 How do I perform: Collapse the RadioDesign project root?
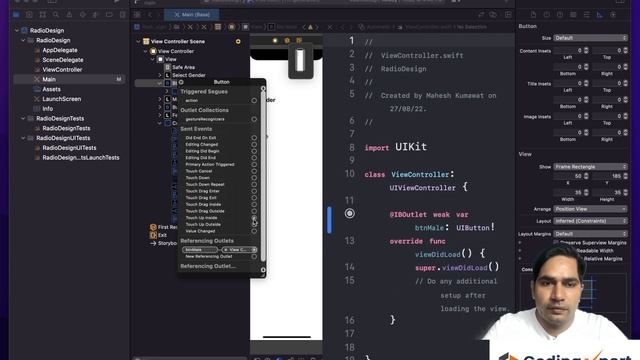click(17, 31)
